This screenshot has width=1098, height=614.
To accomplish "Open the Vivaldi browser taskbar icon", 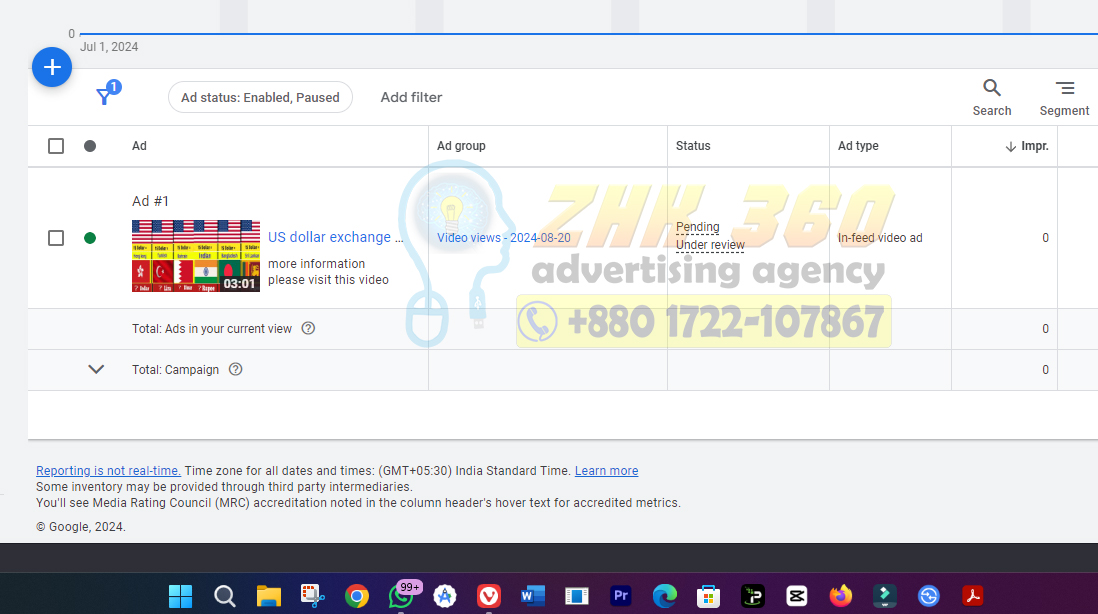I will click(x=489, y=596).
